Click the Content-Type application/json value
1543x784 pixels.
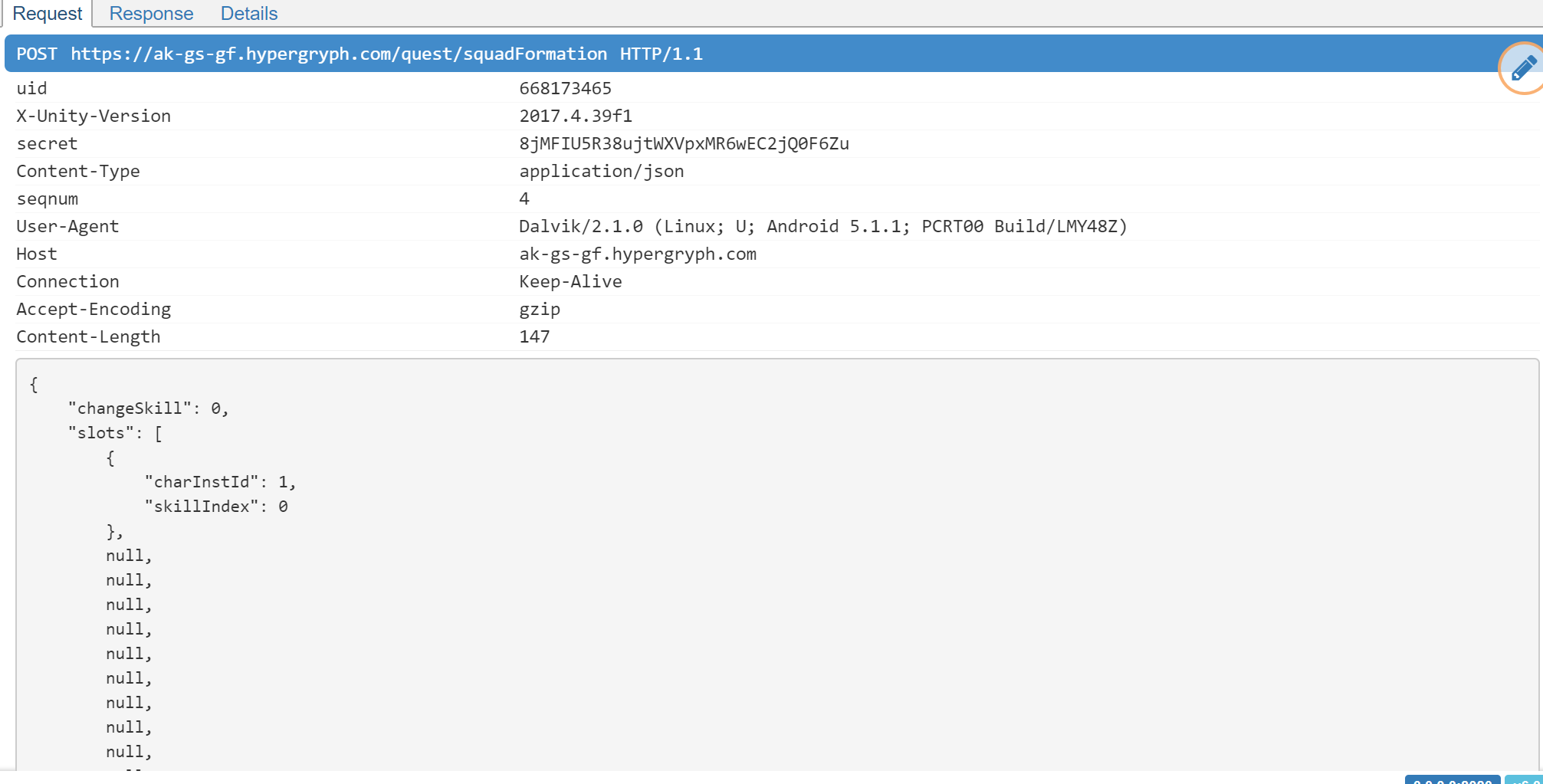coord(601,171)
